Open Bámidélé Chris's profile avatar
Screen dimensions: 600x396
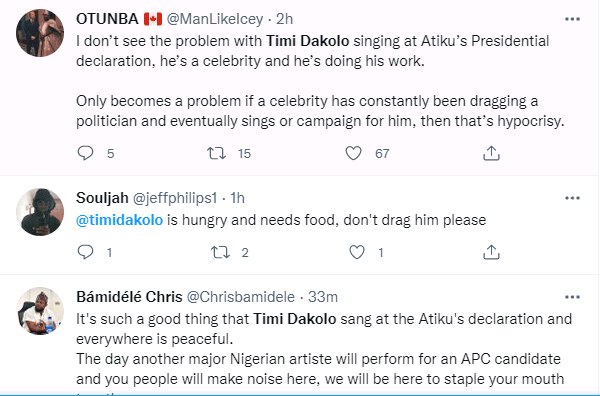tap(40, 311)
